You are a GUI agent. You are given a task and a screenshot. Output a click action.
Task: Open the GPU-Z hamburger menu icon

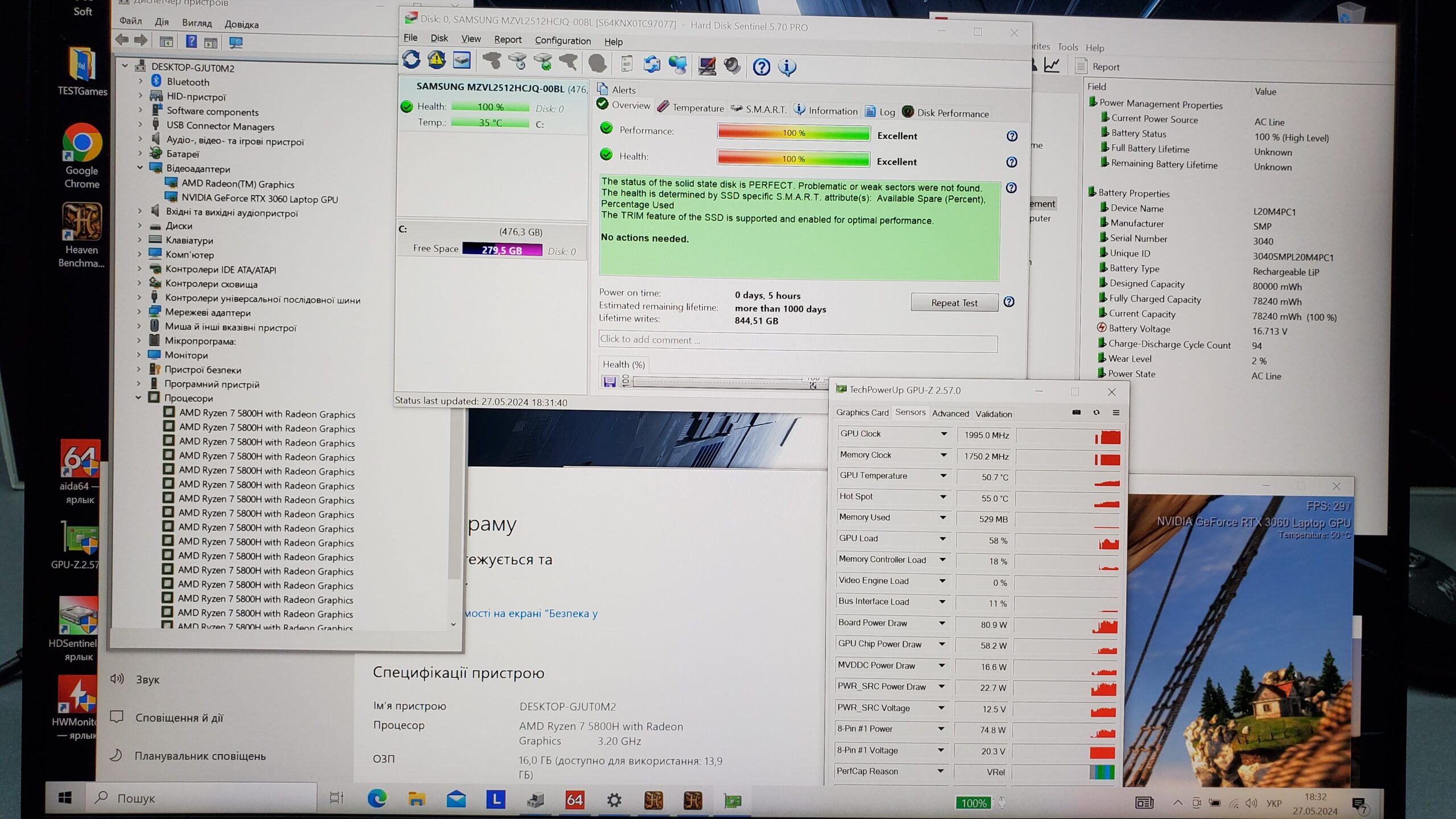tap(1116, 413)
